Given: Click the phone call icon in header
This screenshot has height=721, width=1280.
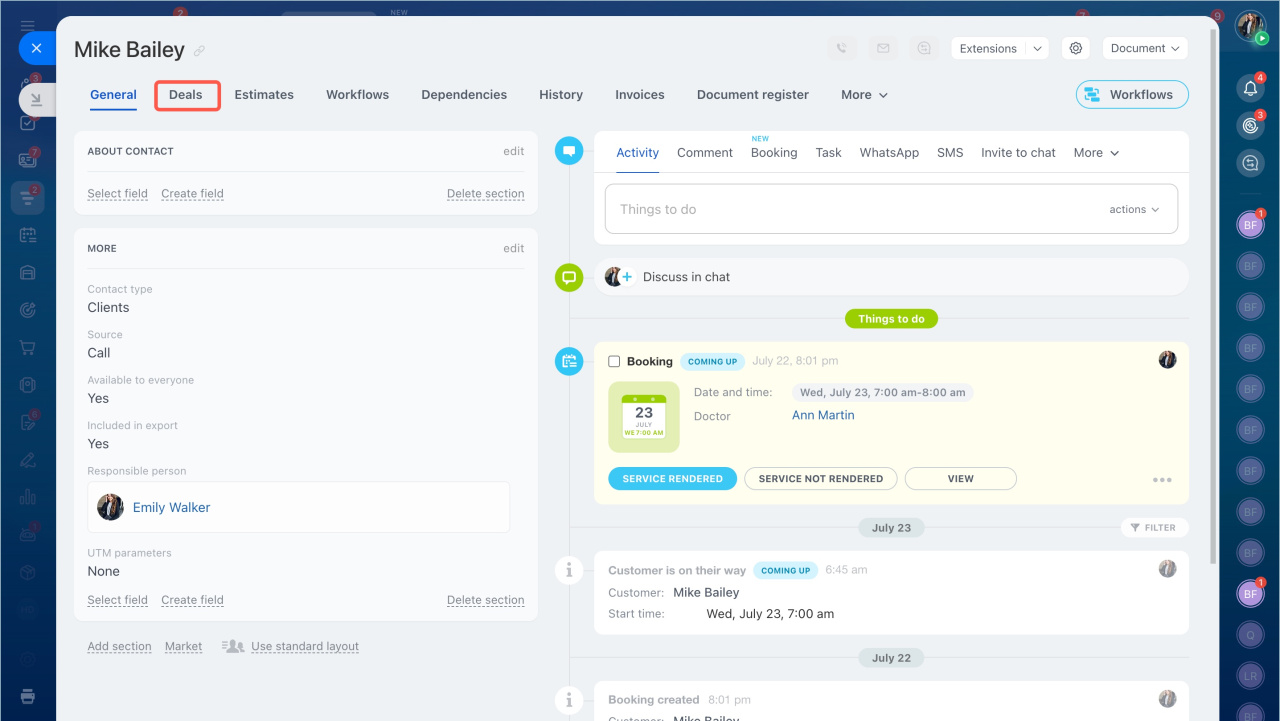Looking at the screenshot, I should [842, 48].
